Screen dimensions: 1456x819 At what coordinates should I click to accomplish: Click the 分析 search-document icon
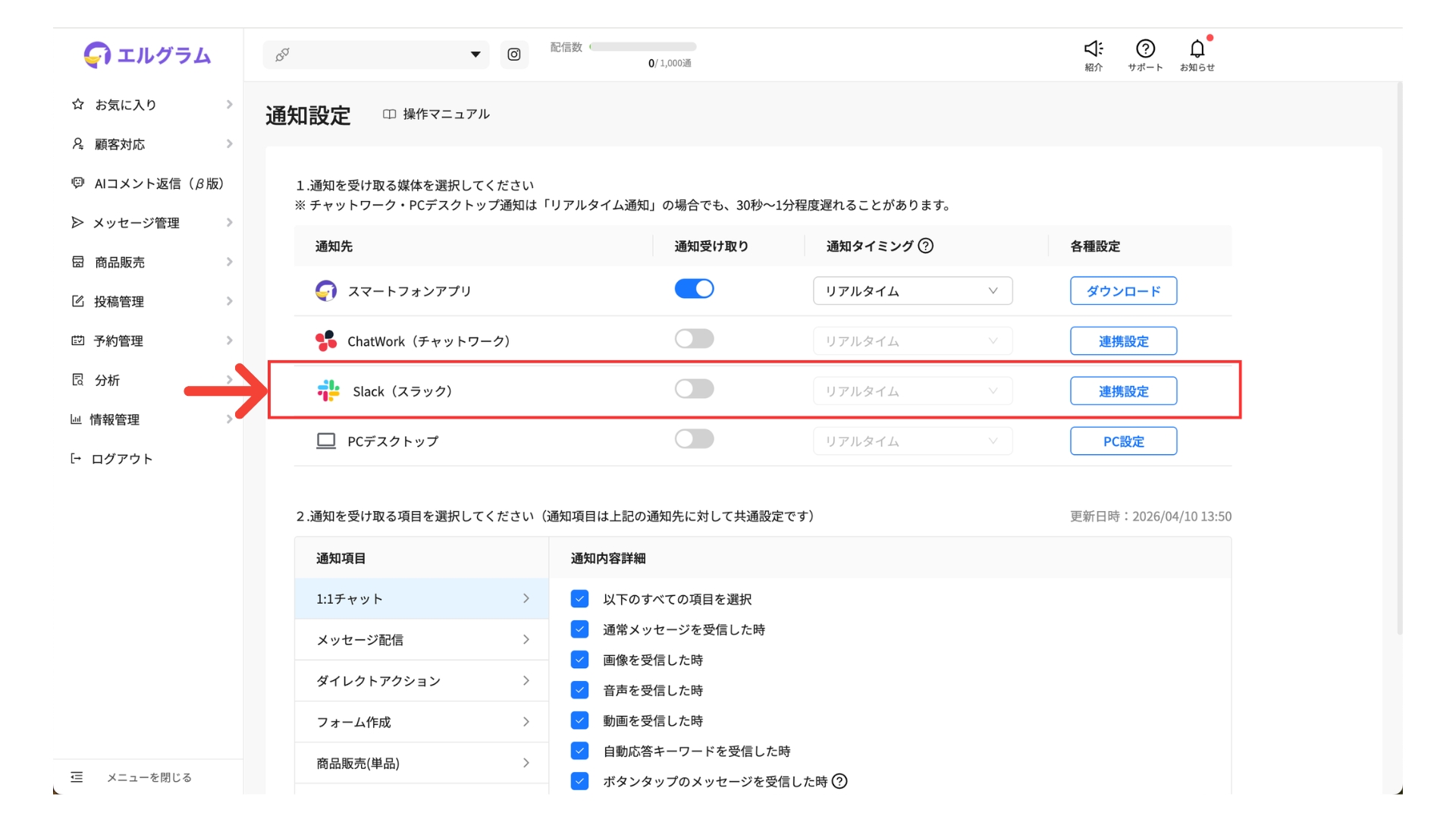pyautogui.click(x=77, y=380)
